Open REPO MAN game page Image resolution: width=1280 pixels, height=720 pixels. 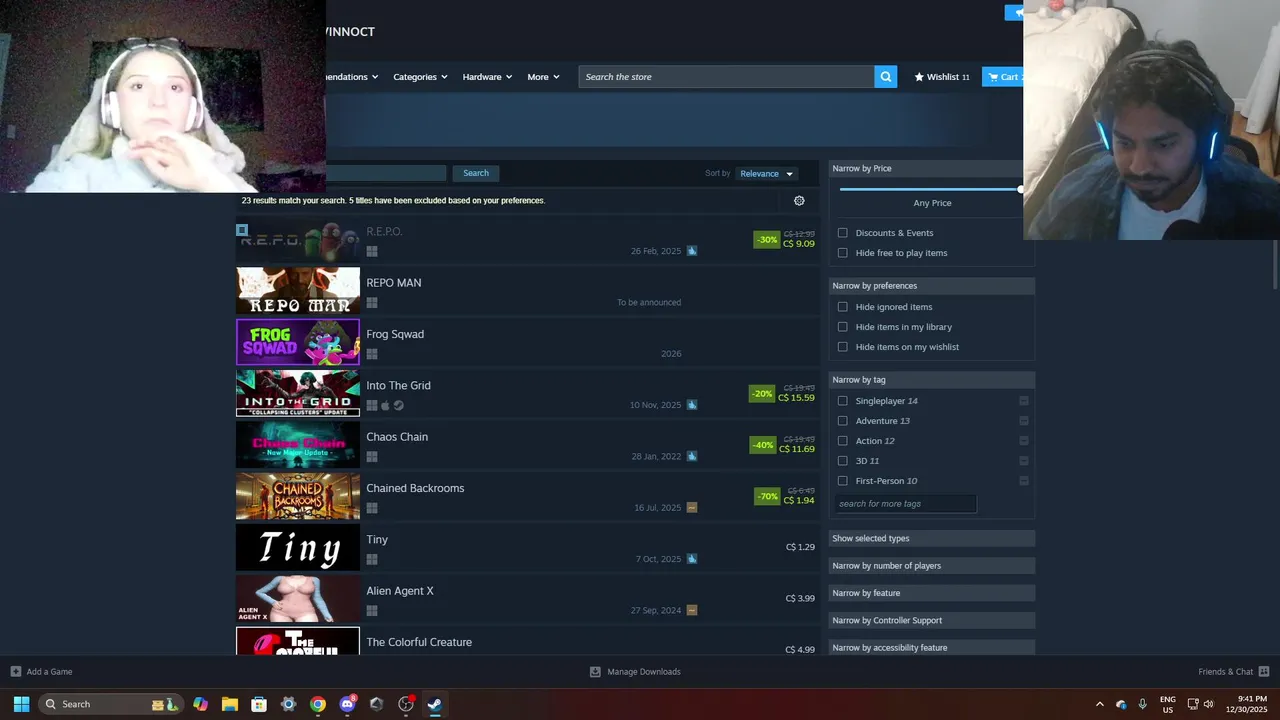click(528, 290)
